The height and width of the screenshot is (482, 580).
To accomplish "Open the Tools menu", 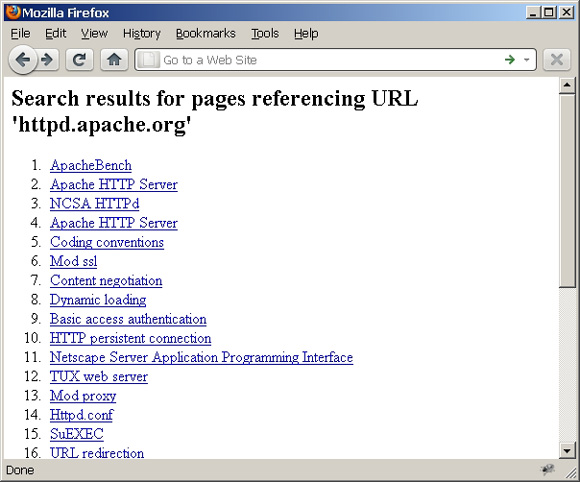I will pyautogui.click(x=265, y=34).
